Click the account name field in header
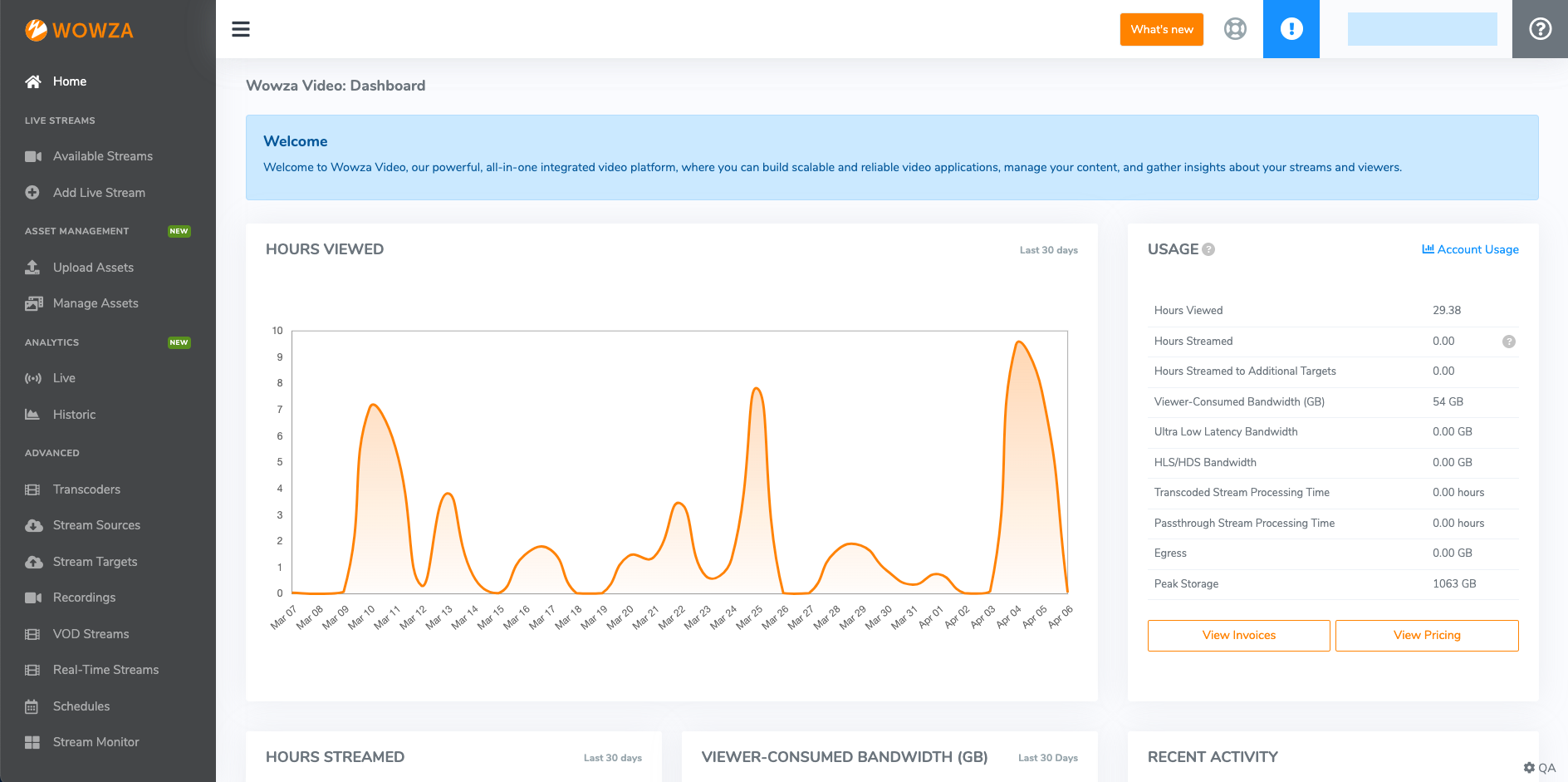Image resolution: width=1568 pixels, height=782 pixels. point(1423,29)
